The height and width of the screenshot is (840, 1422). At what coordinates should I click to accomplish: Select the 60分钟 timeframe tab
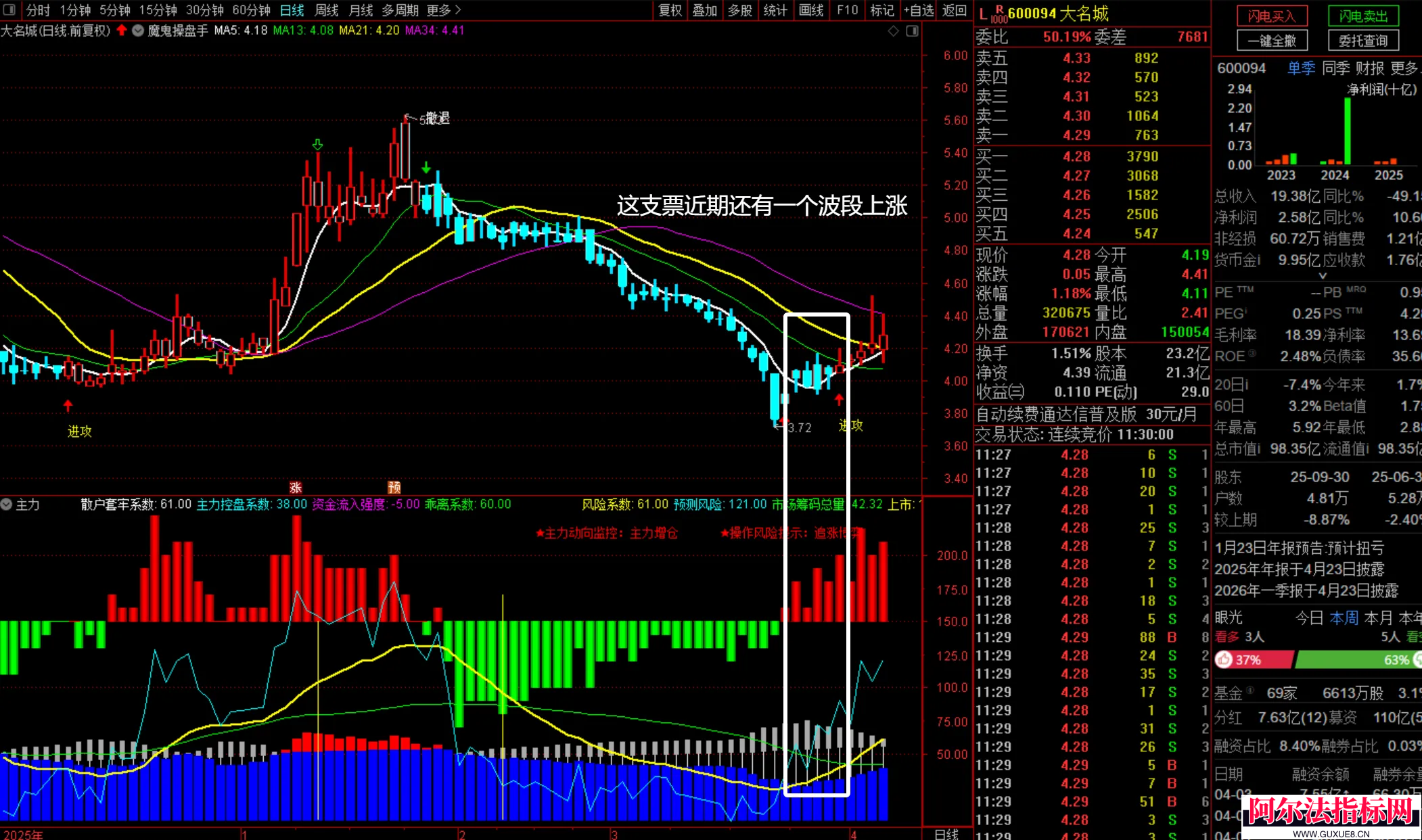coord(251,10)
